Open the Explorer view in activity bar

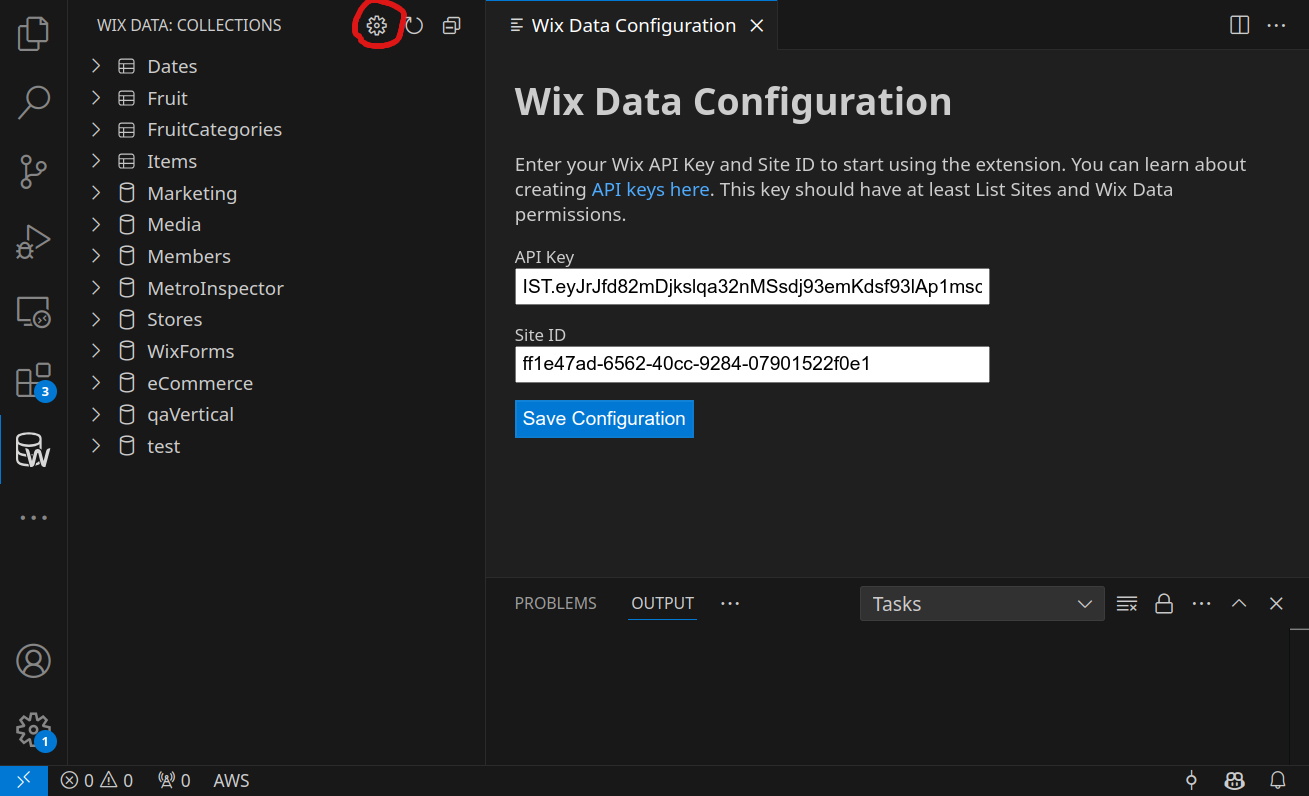click(x=33, y=34)
